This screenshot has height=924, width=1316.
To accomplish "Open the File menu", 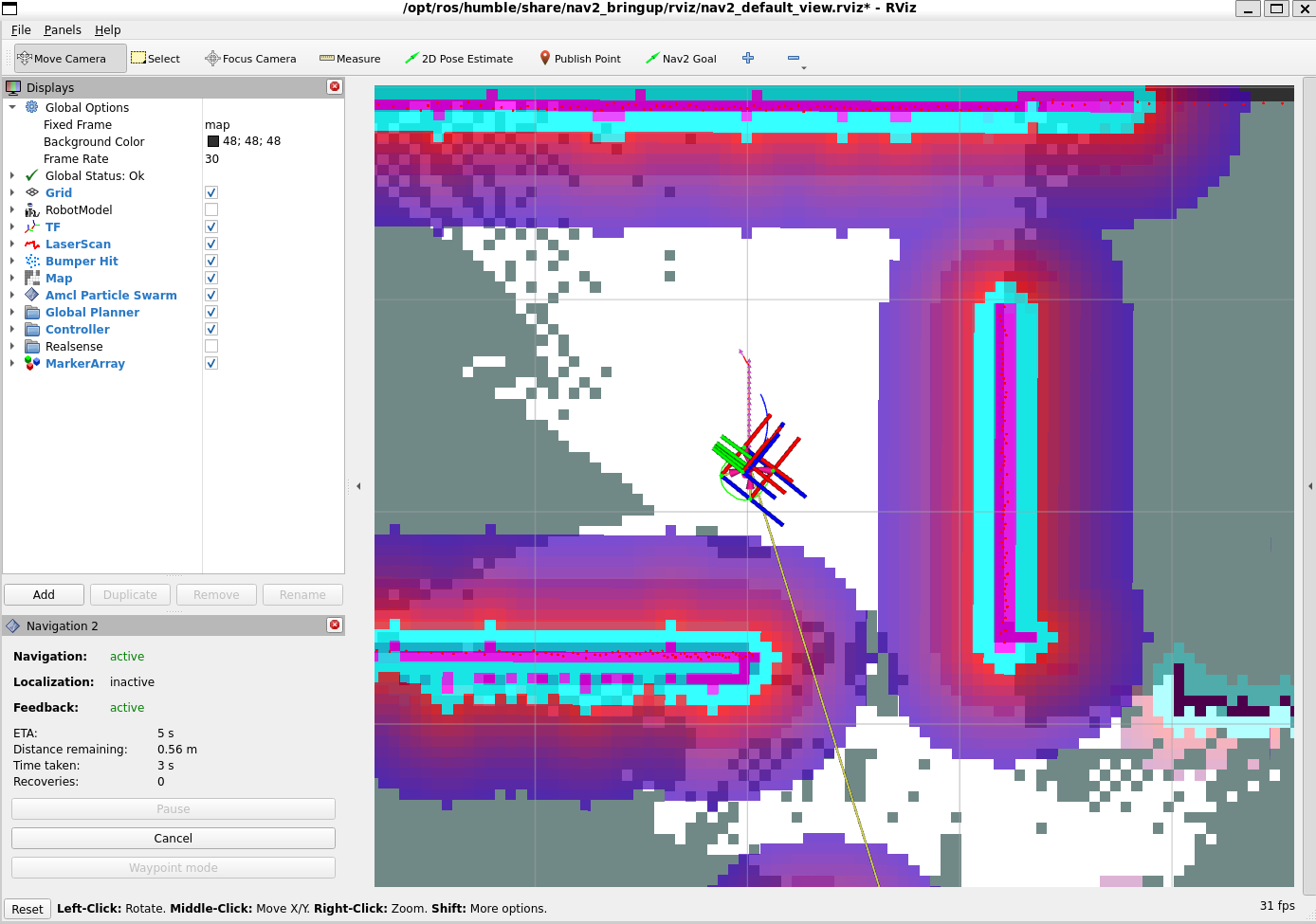I will coord(21,29).
